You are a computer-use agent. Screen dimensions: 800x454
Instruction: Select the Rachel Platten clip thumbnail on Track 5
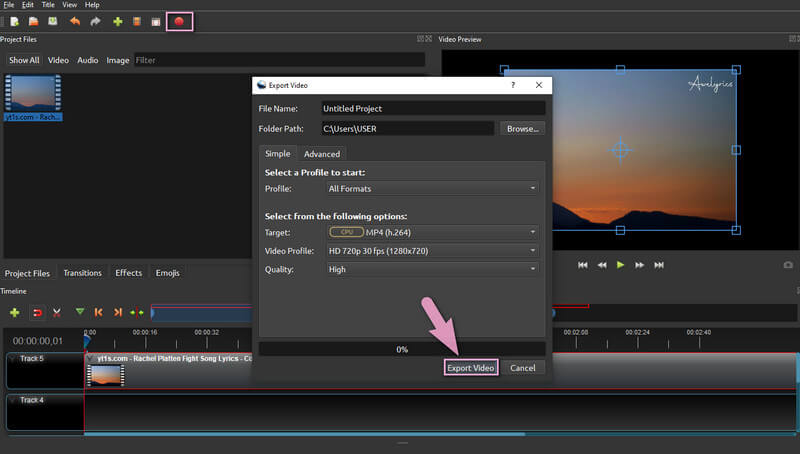pos(105,376)
